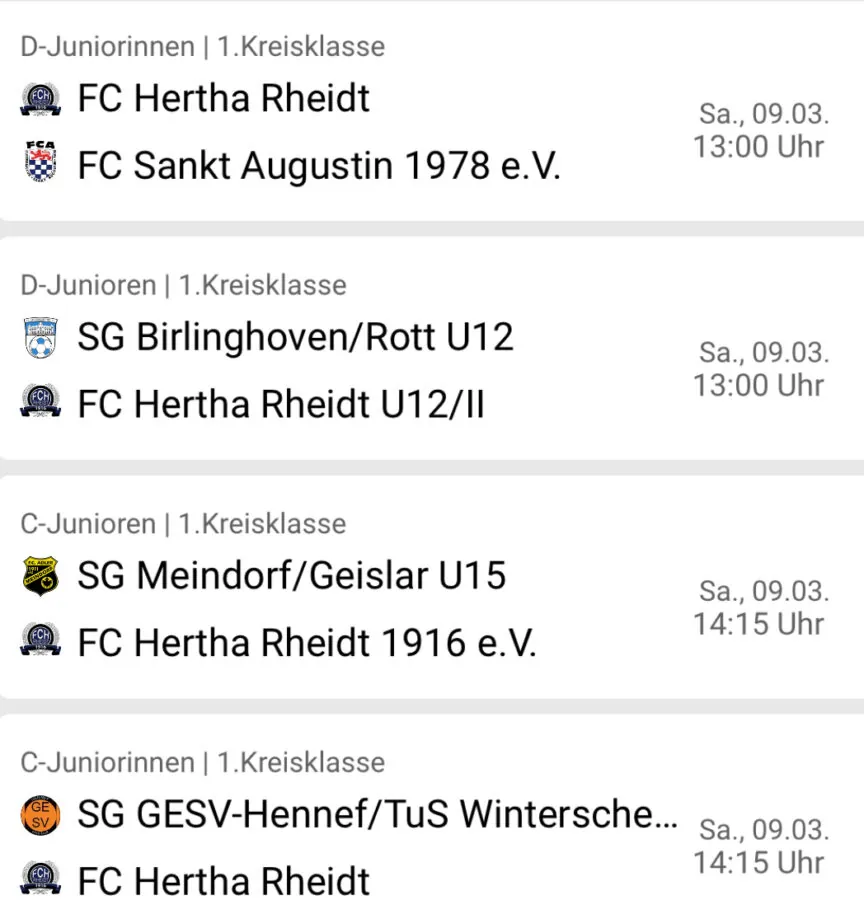Click the FC Sankt Augustin club crest
The image size is (864, 914).
click(40, 160)
